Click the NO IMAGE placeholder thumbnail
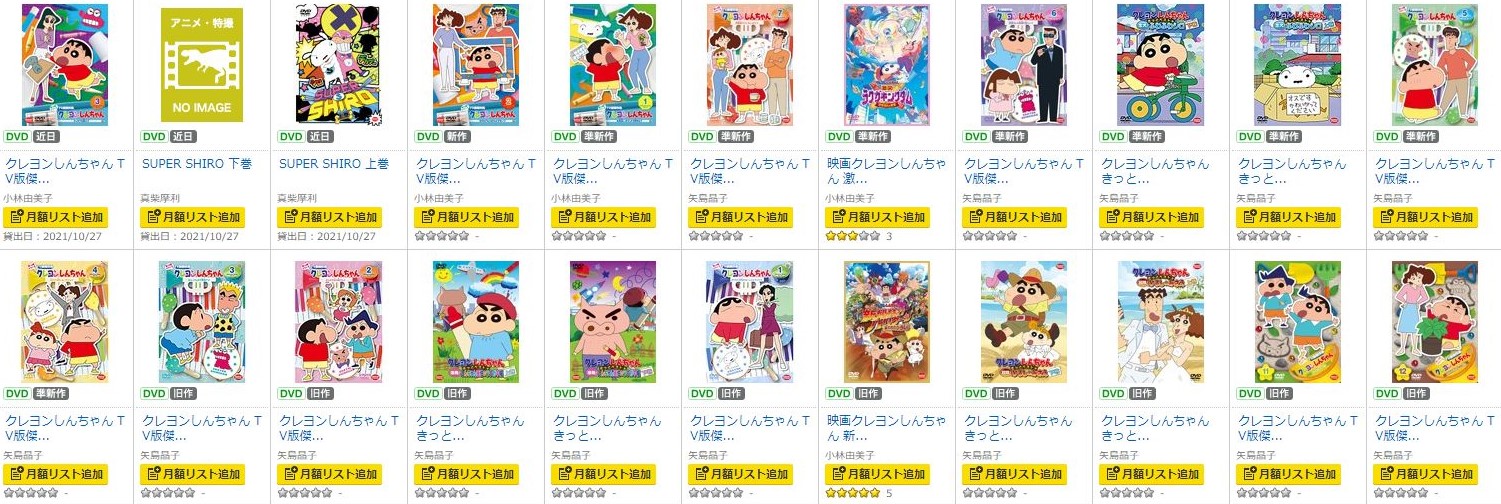This screenshot has height=504, width=1501. click(201, 64)
